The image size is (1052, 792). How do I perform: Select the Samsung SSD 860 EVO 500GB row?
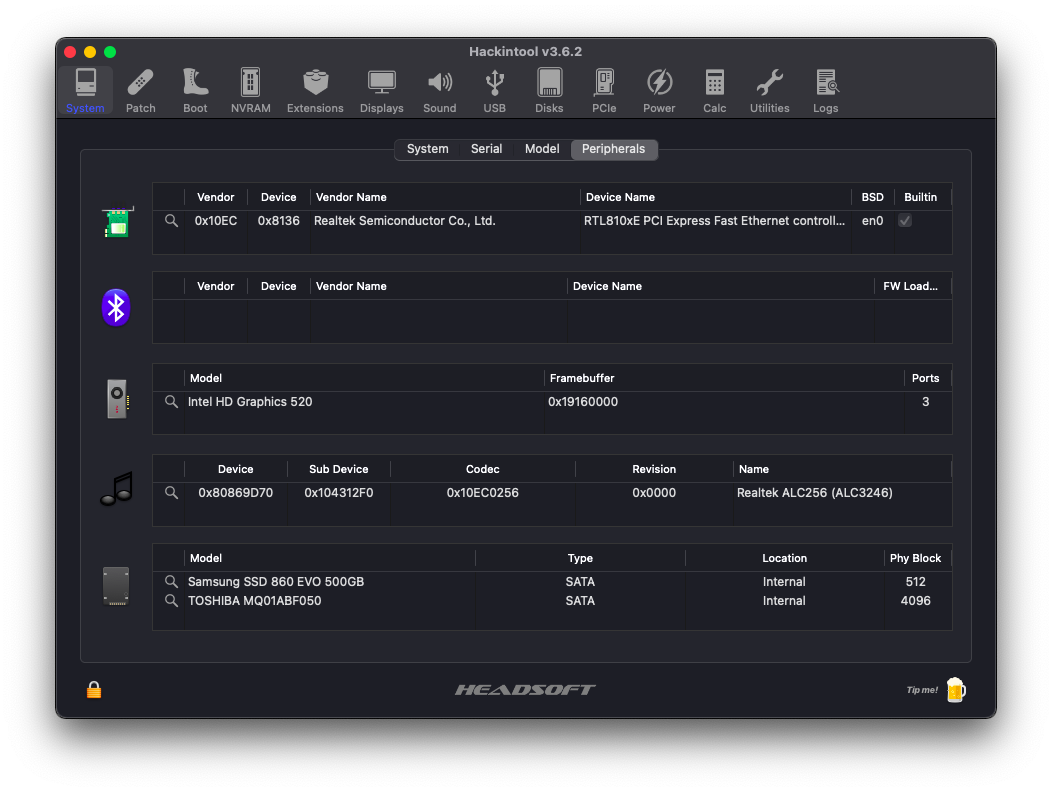[551, 582]
